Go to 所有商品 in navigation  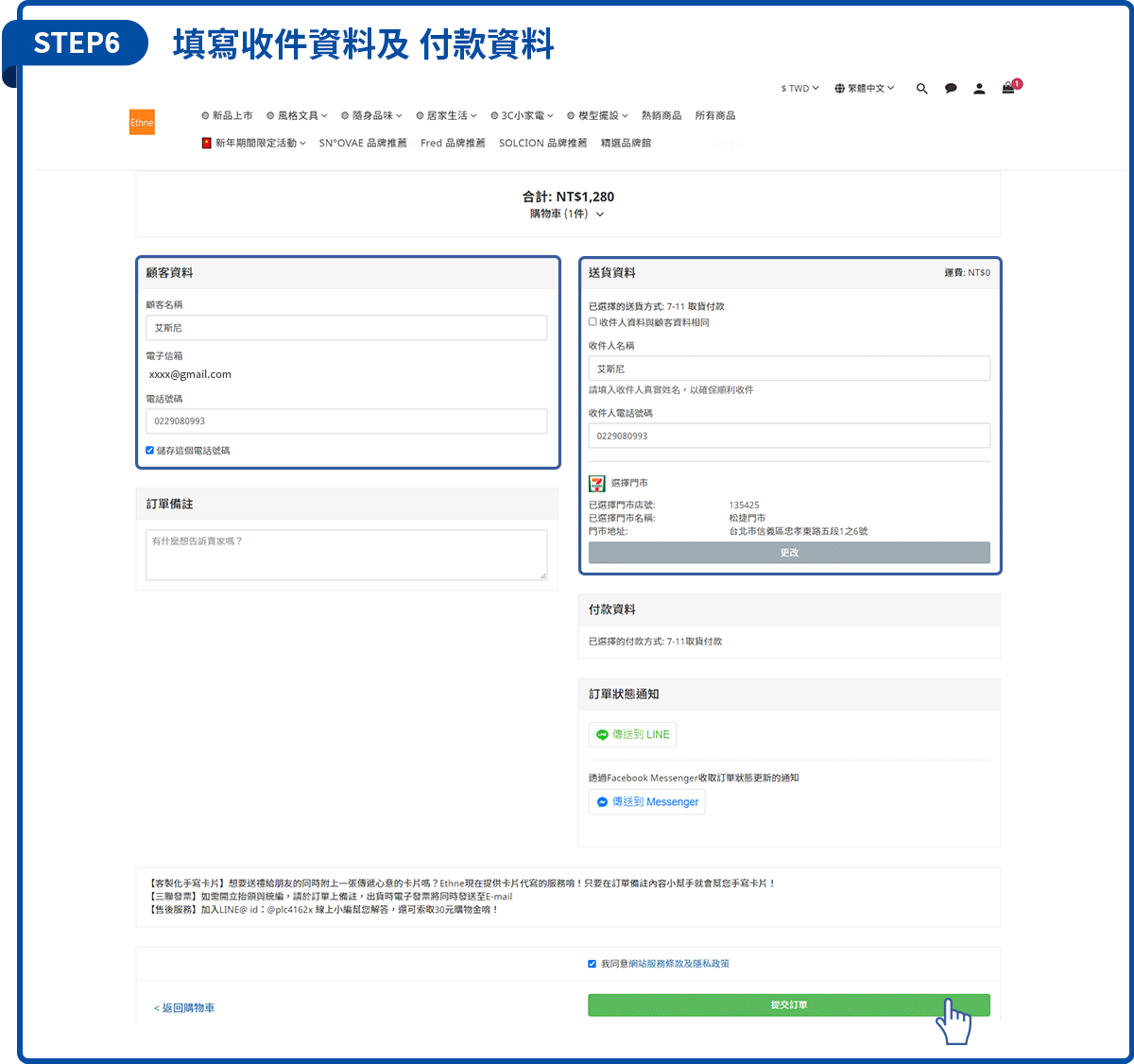click(715, 116)
